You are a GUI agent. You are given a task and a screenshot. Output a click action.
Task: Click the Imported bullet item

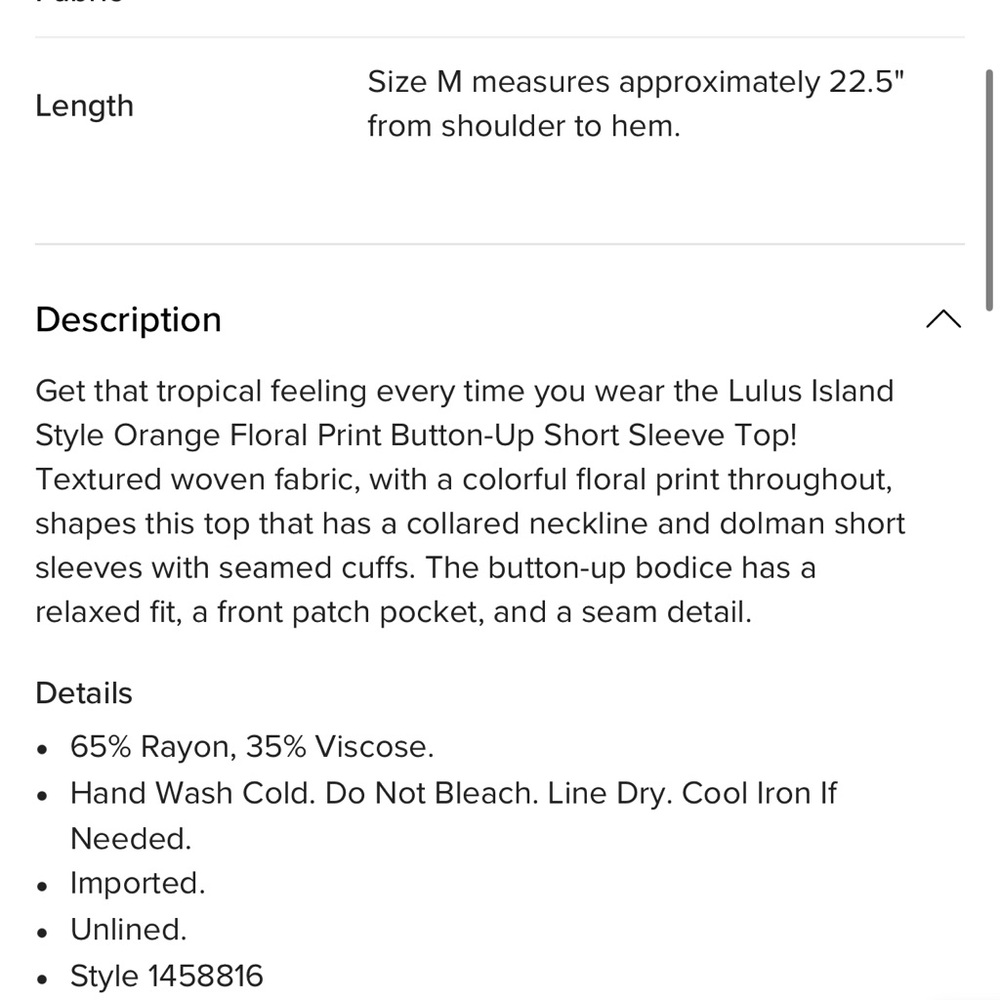pos(137,884)
